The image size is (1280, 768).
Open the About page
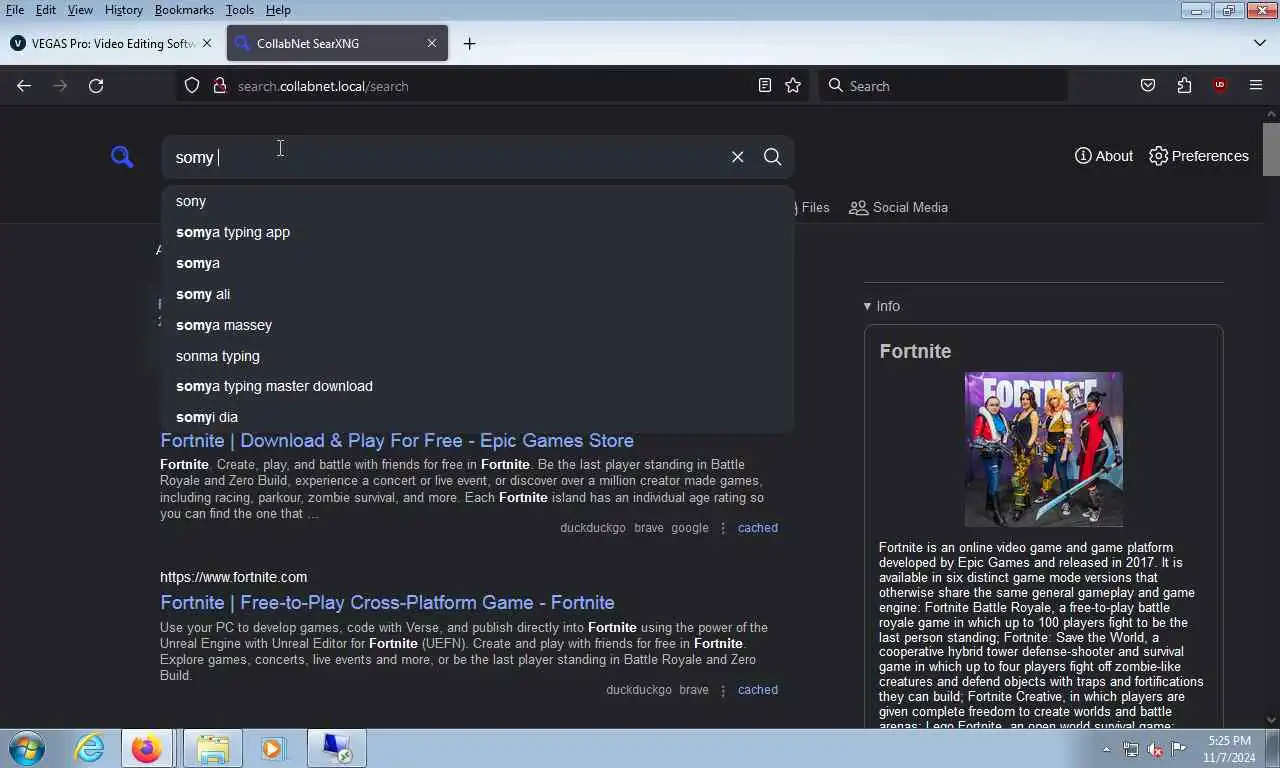pyautogui.click(x=1104, y=156)
